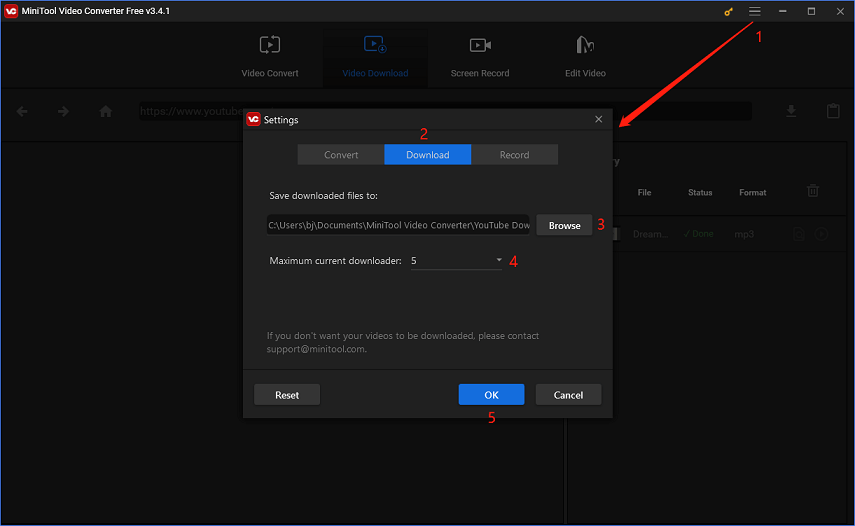Open the Screen Record module
855x526 pixels.
480,57
